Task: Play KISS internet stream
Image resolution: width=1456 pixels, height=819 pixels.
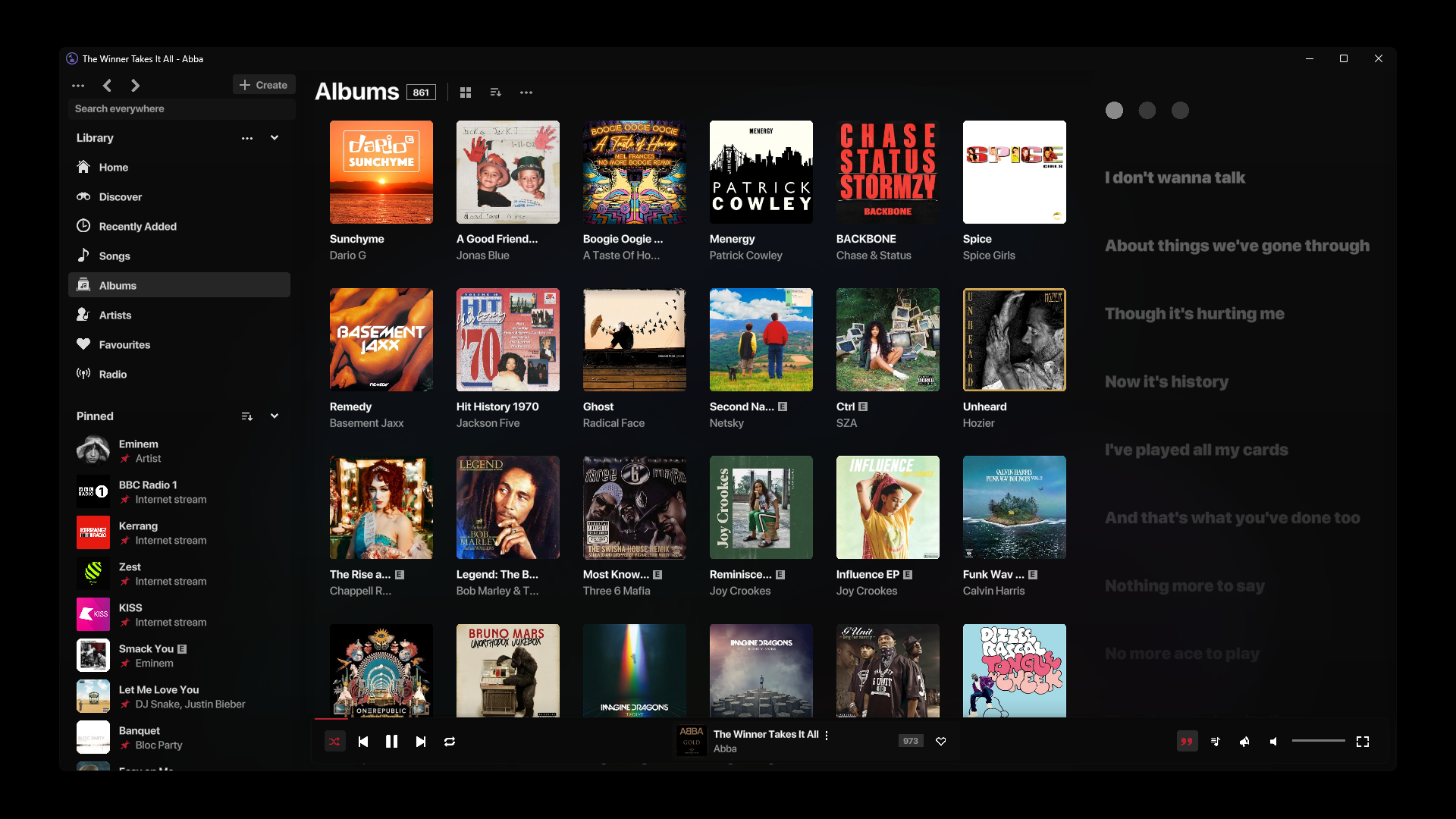Action: [x=179, y=614]
